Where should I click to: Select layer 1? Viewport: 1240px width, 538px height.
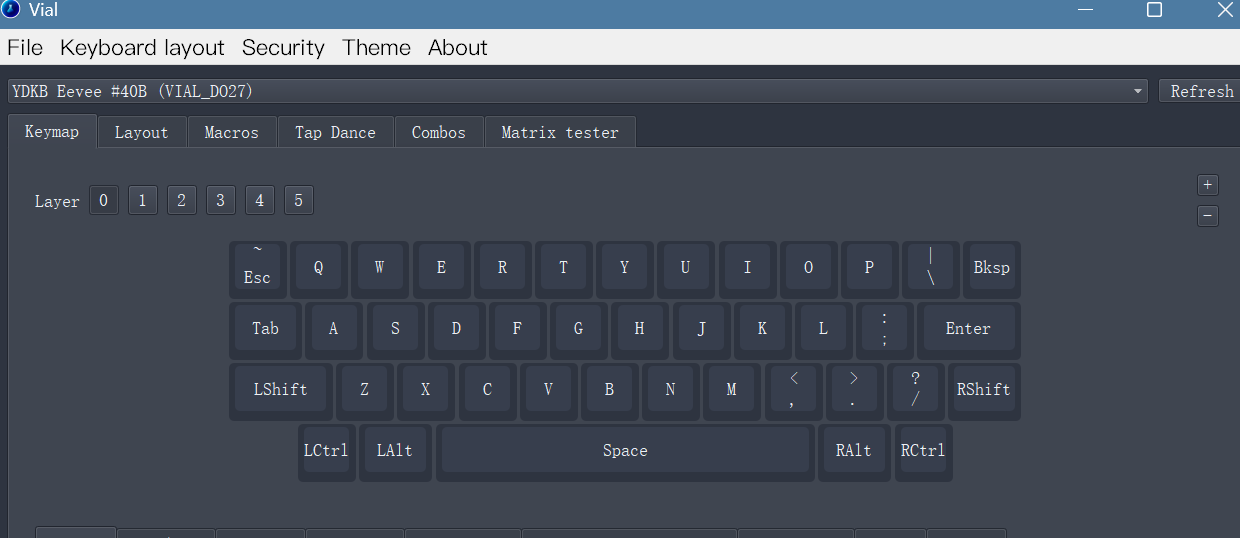[142, 201]
